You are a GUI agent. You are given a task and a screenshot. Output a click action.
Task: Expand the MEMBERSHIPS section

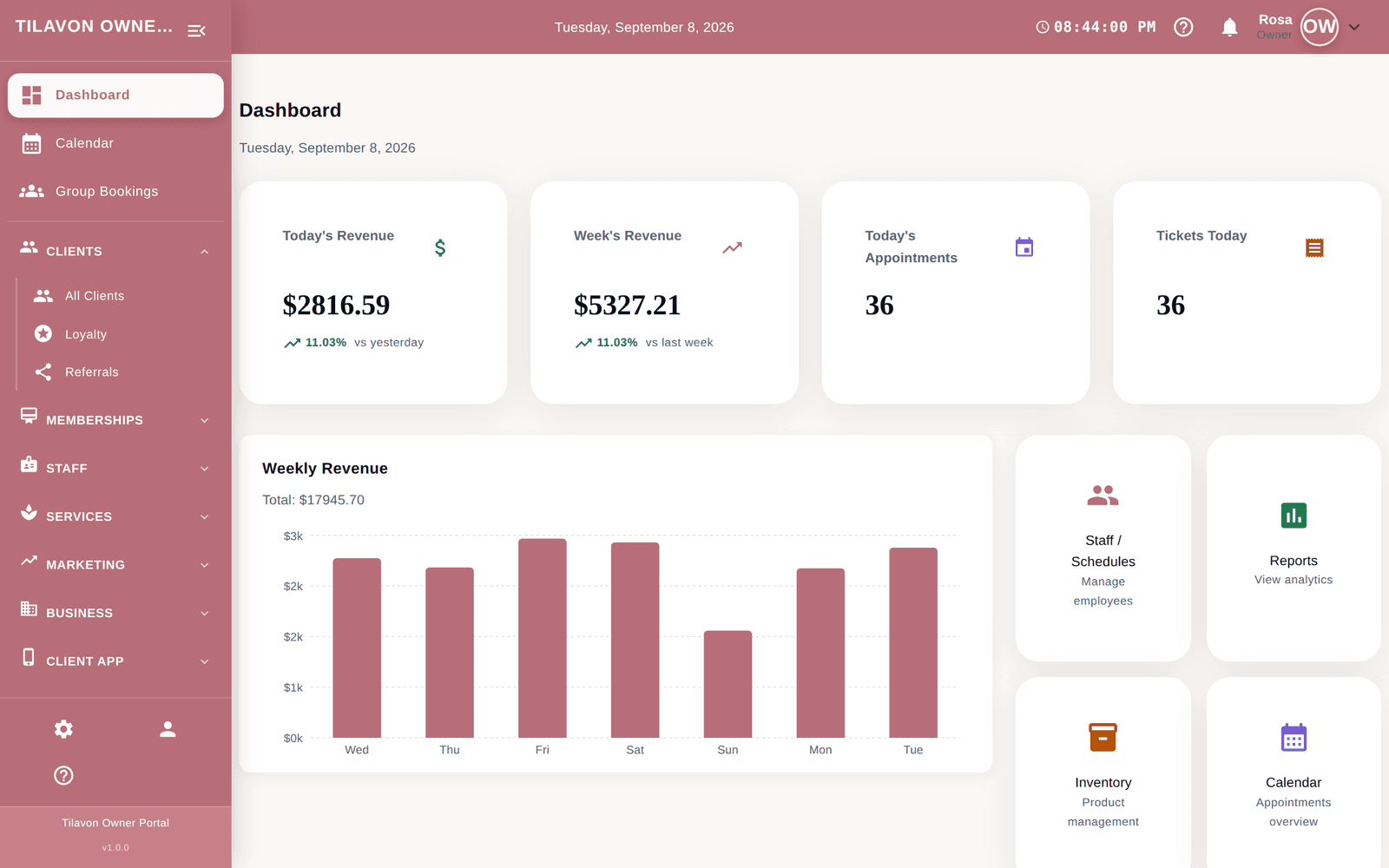coord(115,420)
